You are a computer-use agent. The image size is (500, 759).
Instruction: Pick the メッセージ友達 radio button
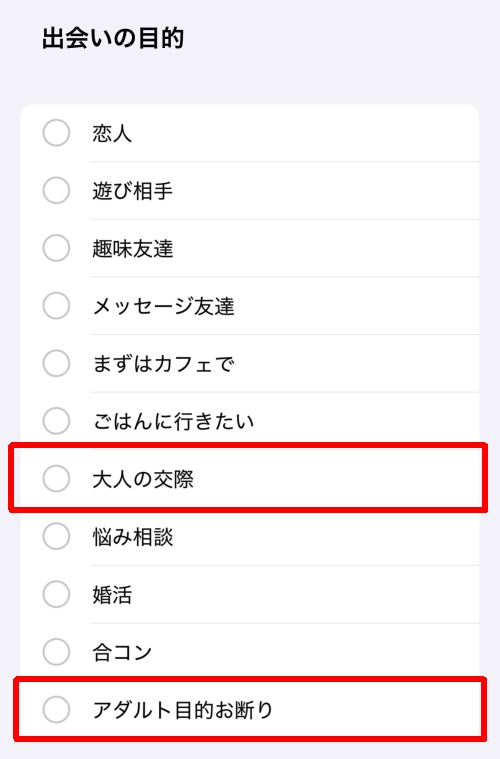56,305
